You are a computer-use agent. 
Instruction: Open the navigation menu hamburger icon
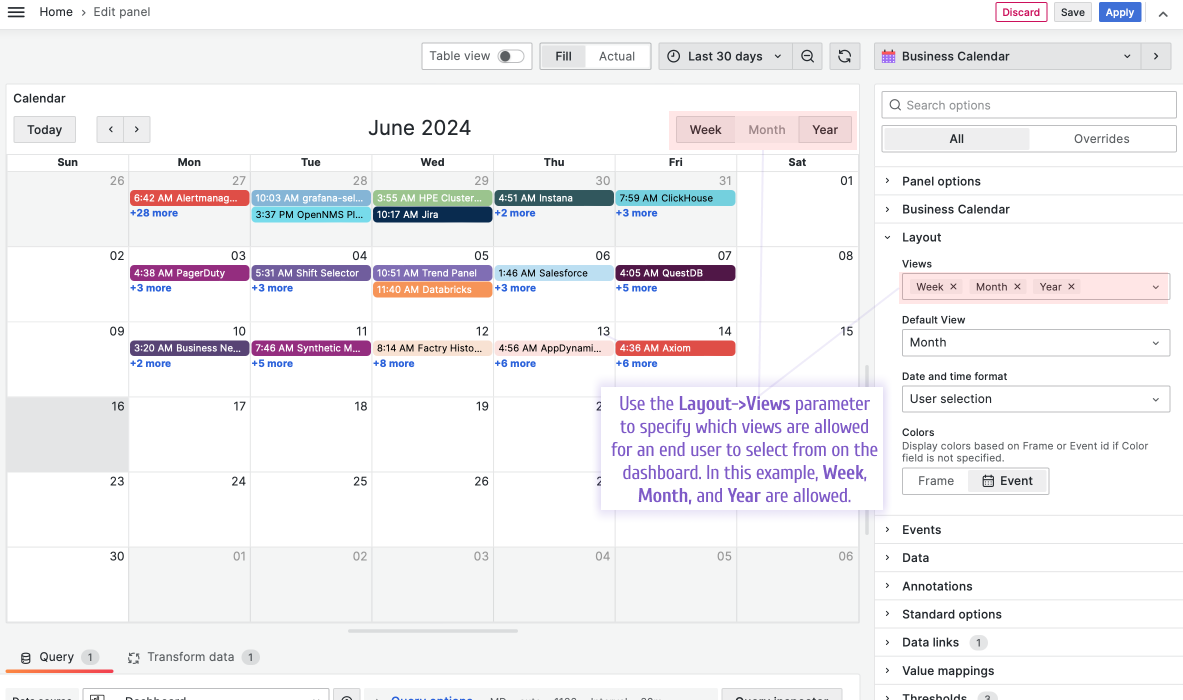(15, 12)
